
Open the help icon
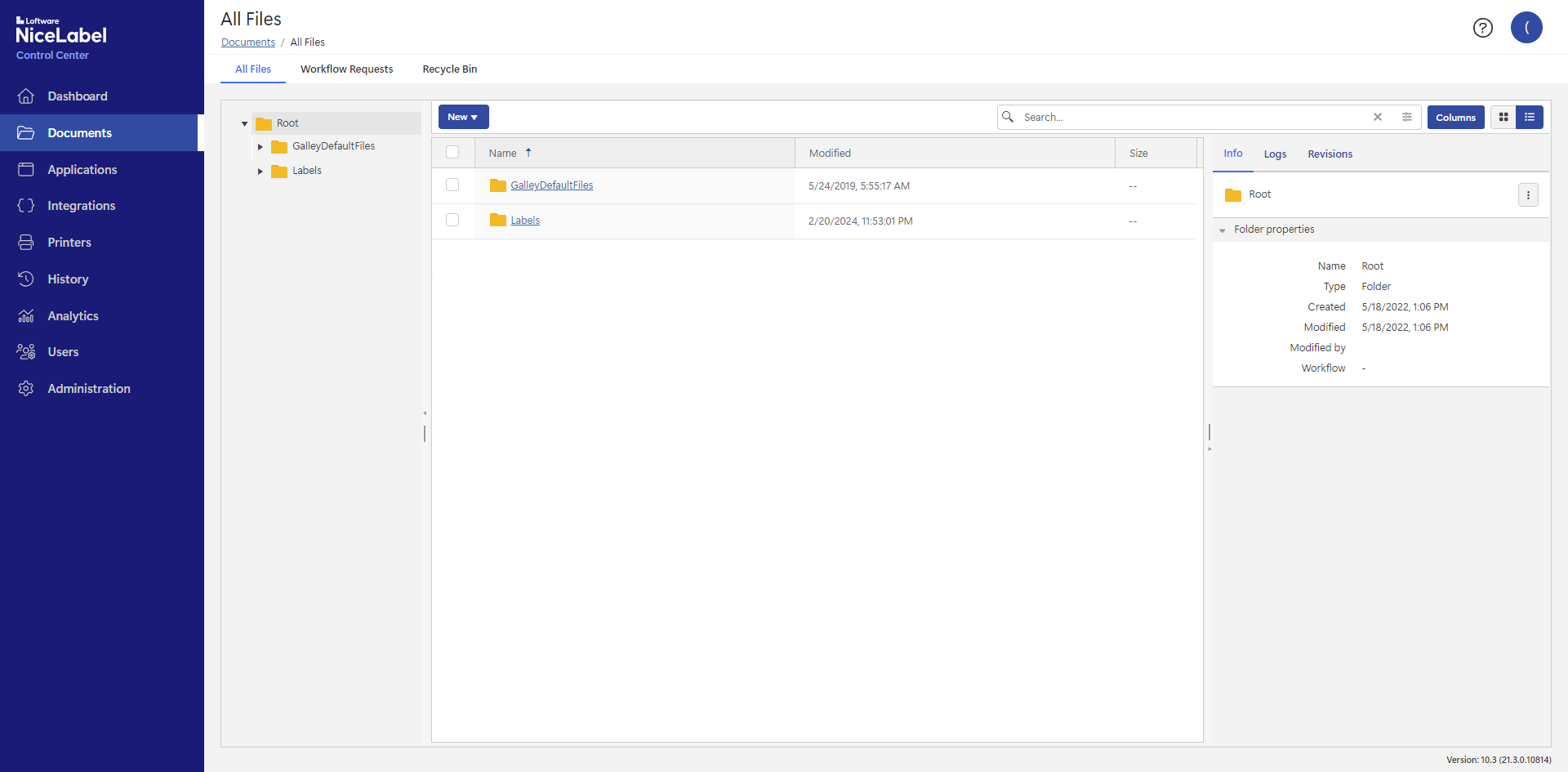click(x=1483, y=28)
